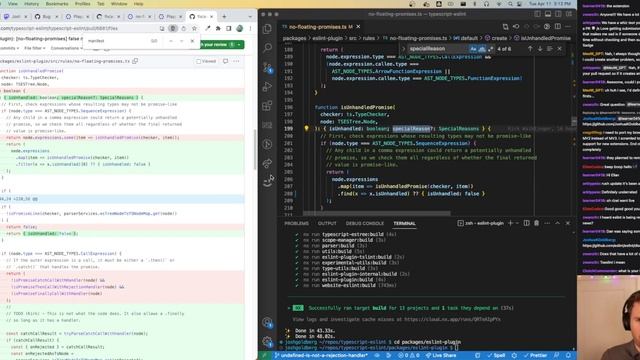This screenshot has width=640, height=360.
Task: Go to next match in VS Code find widget
Action: tap(540, 49)
